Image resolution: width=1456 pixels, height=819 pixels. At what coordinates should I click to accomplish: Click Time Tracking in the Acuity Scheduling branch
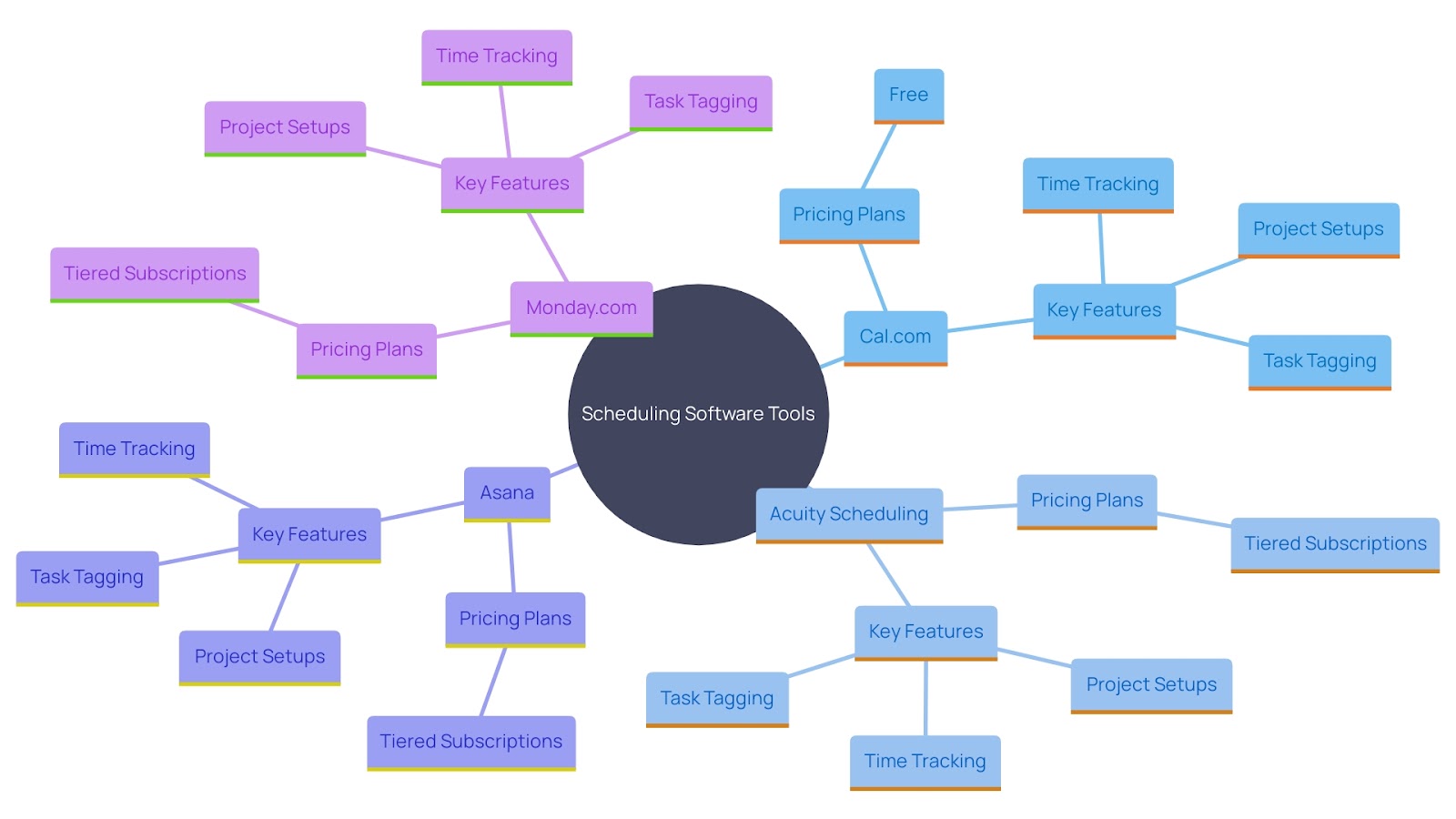tap(925, 763)
